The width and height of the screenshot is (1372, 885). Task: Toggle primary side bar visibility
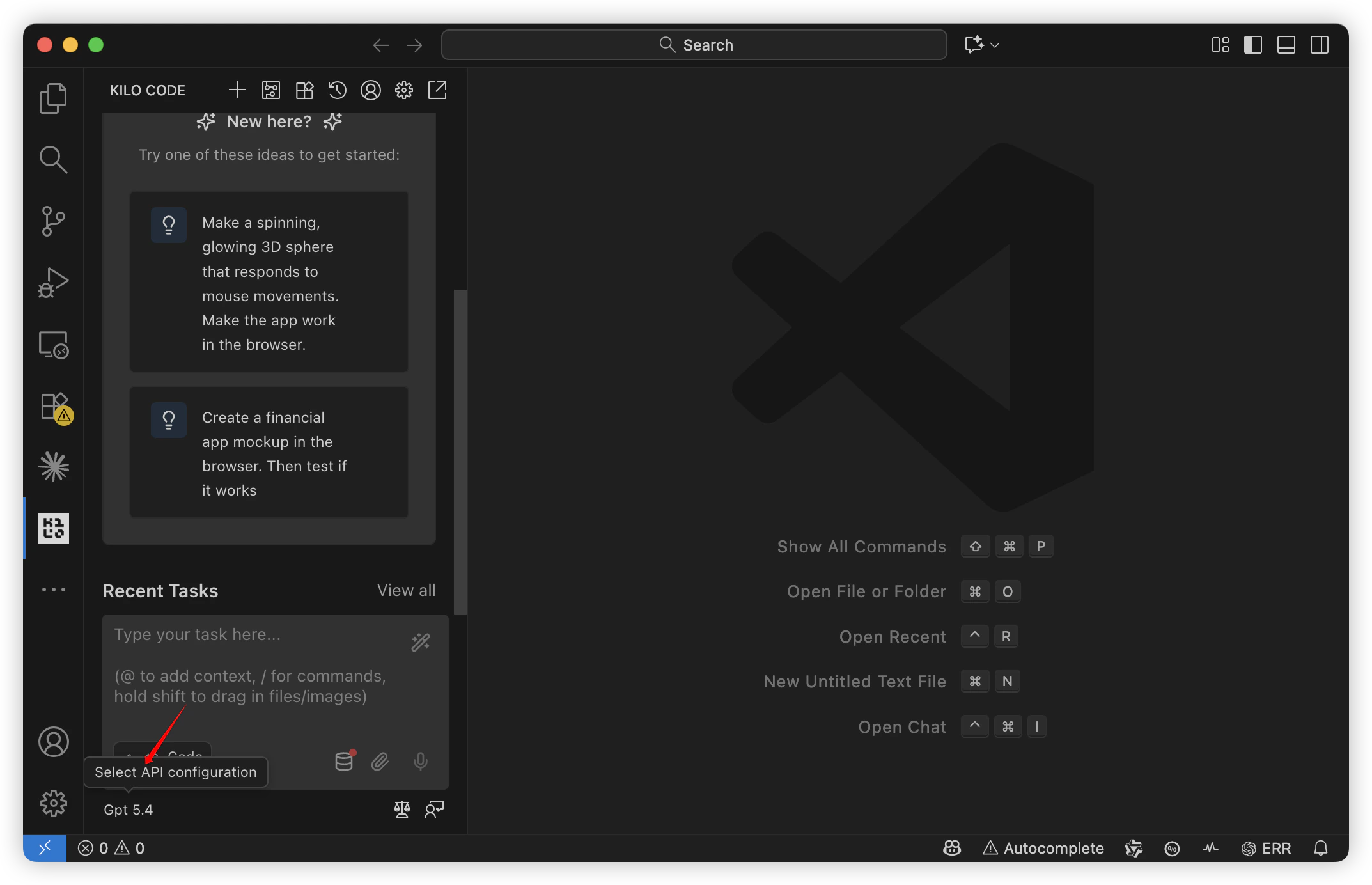point(1252,45)
